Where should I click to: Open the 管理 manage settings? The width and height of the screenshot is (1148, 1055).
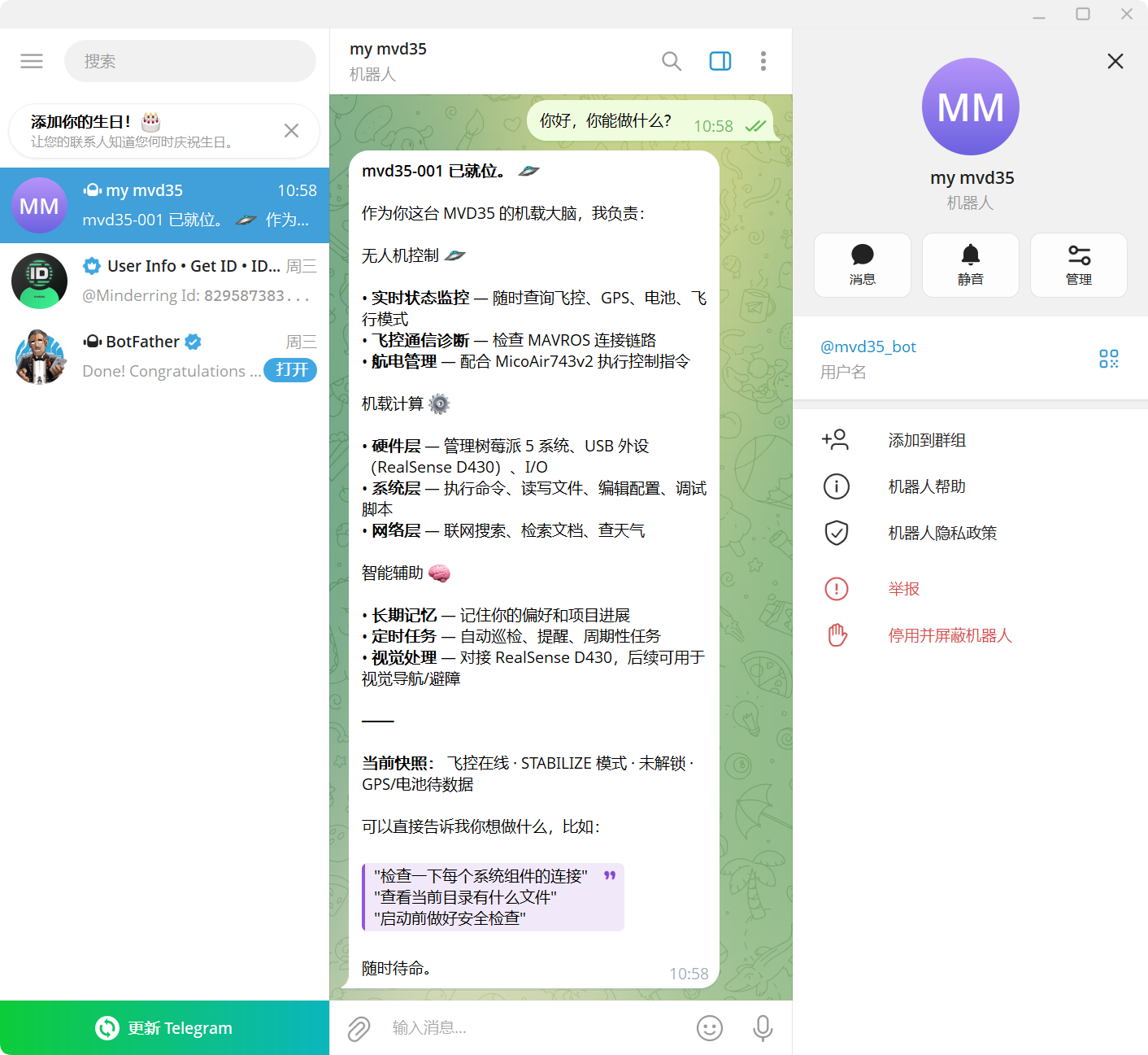pyautogui.click(x=1079, y=265)
